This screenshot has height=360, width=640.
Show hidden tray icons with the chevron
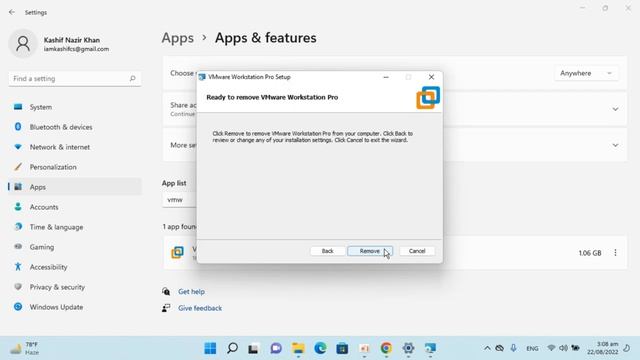(487, 348)
